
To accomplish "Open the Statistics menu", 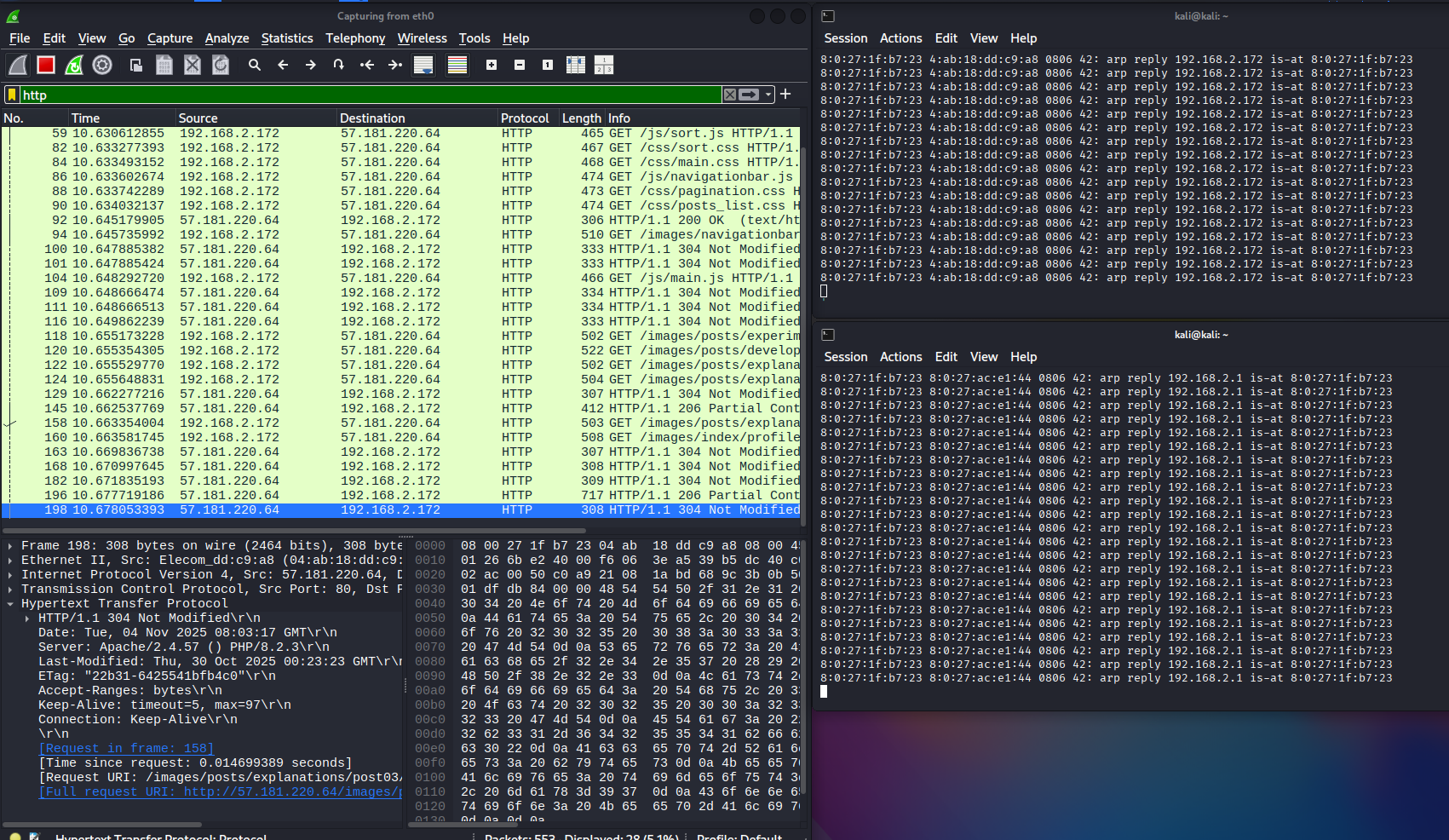I will click(287, 38).
